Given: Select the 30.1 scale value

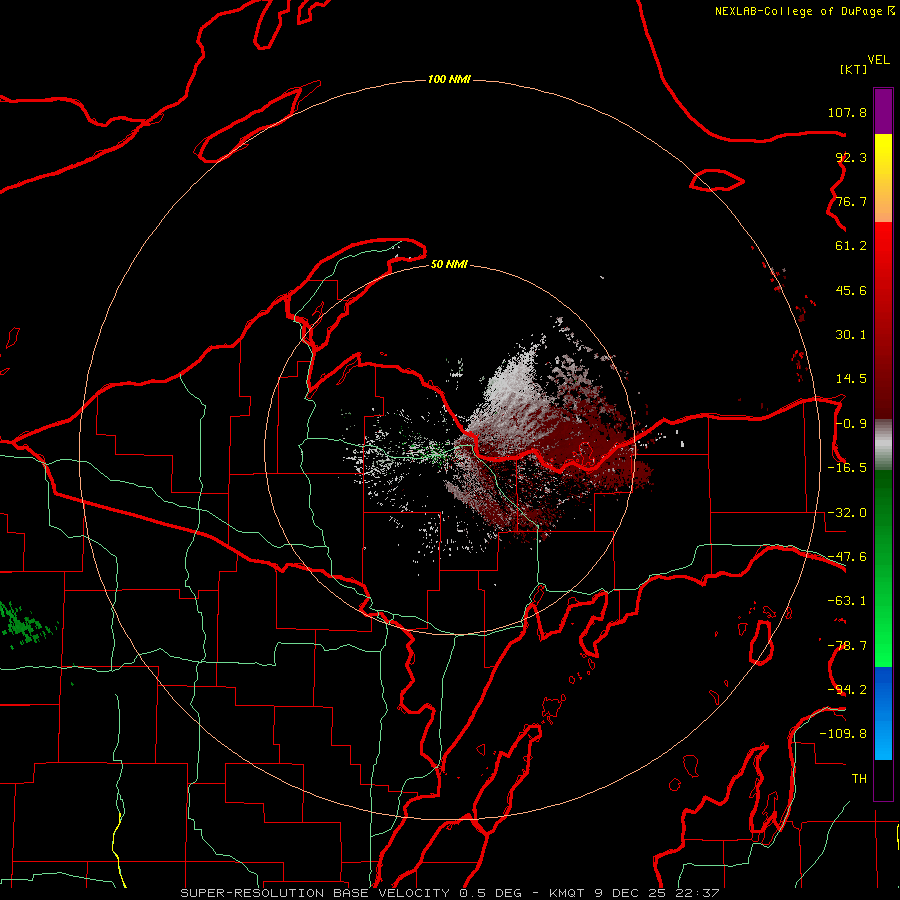Looking at the screenshot, I should point(851,335).
